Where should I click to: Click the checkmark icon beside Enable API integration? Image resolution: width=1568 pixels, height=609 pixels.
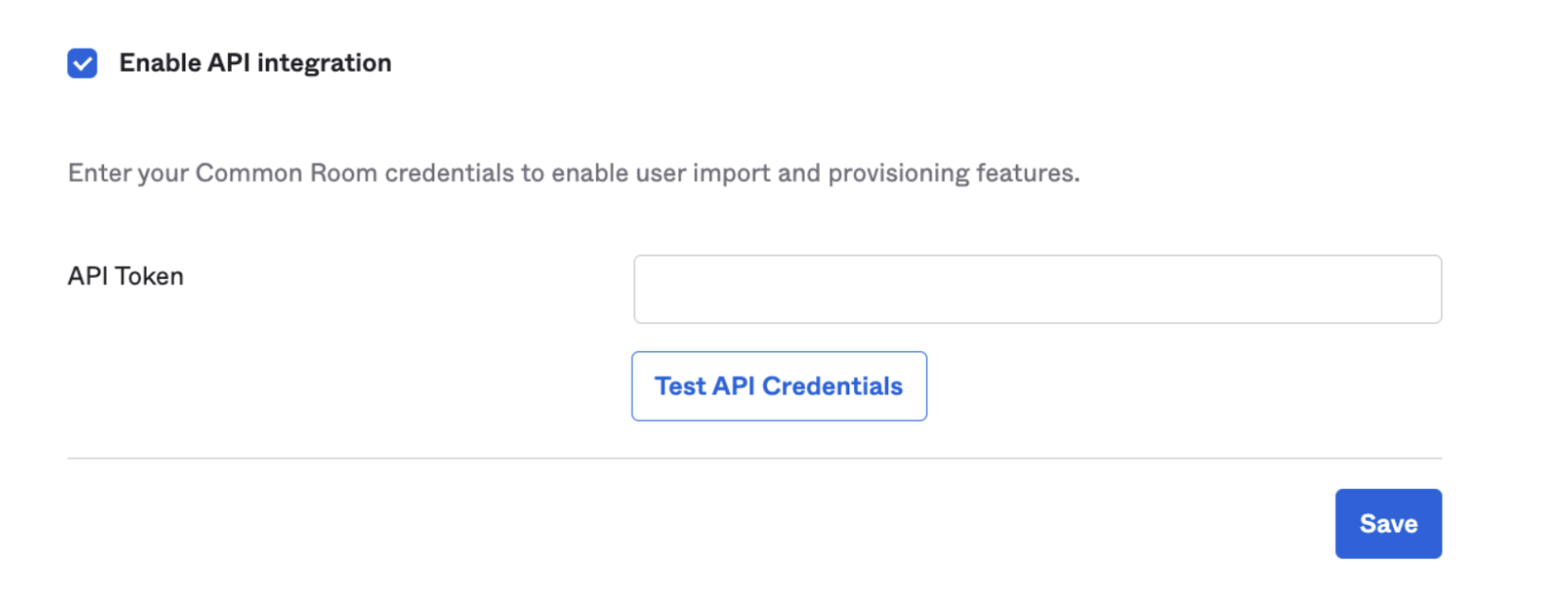coord(82,63)
